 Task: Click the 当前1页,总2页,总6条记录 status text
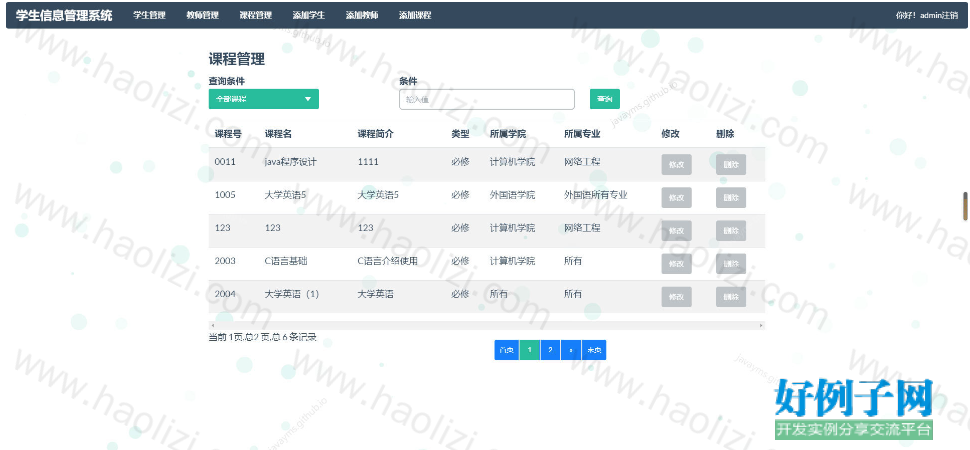pyautogui.click(x=262, y=337)
